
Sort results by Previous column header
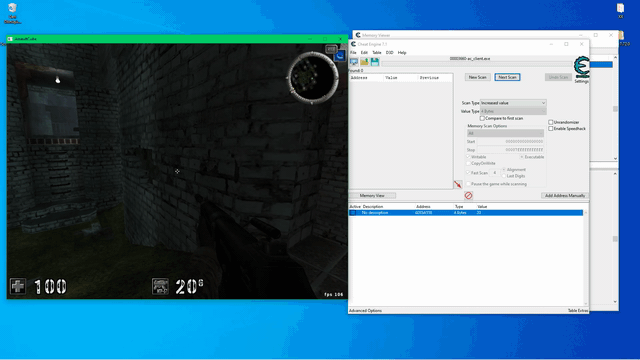click(435, 78)
